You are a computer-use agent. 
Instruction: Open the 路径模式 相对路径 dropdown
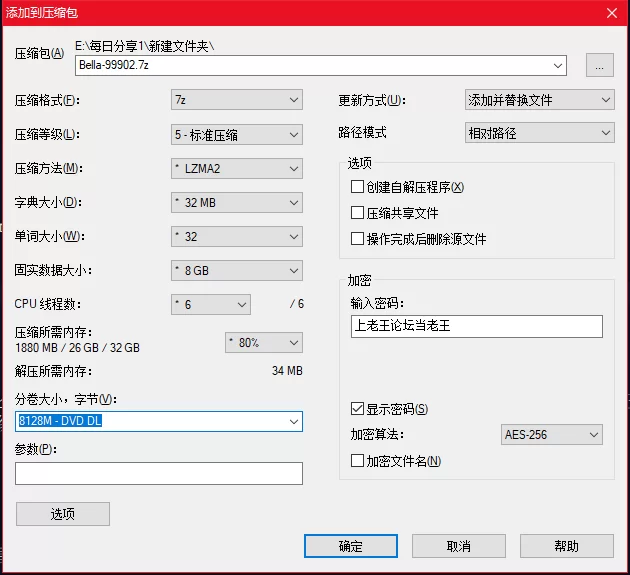click(540, 133)
